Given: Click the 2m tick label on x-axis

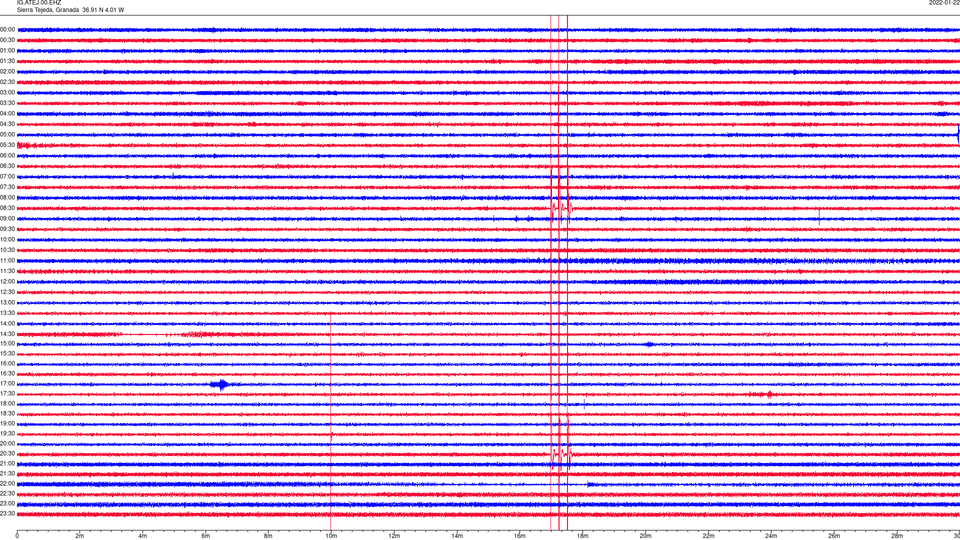Looking at the screenshot, I should [x=80, y=536].
